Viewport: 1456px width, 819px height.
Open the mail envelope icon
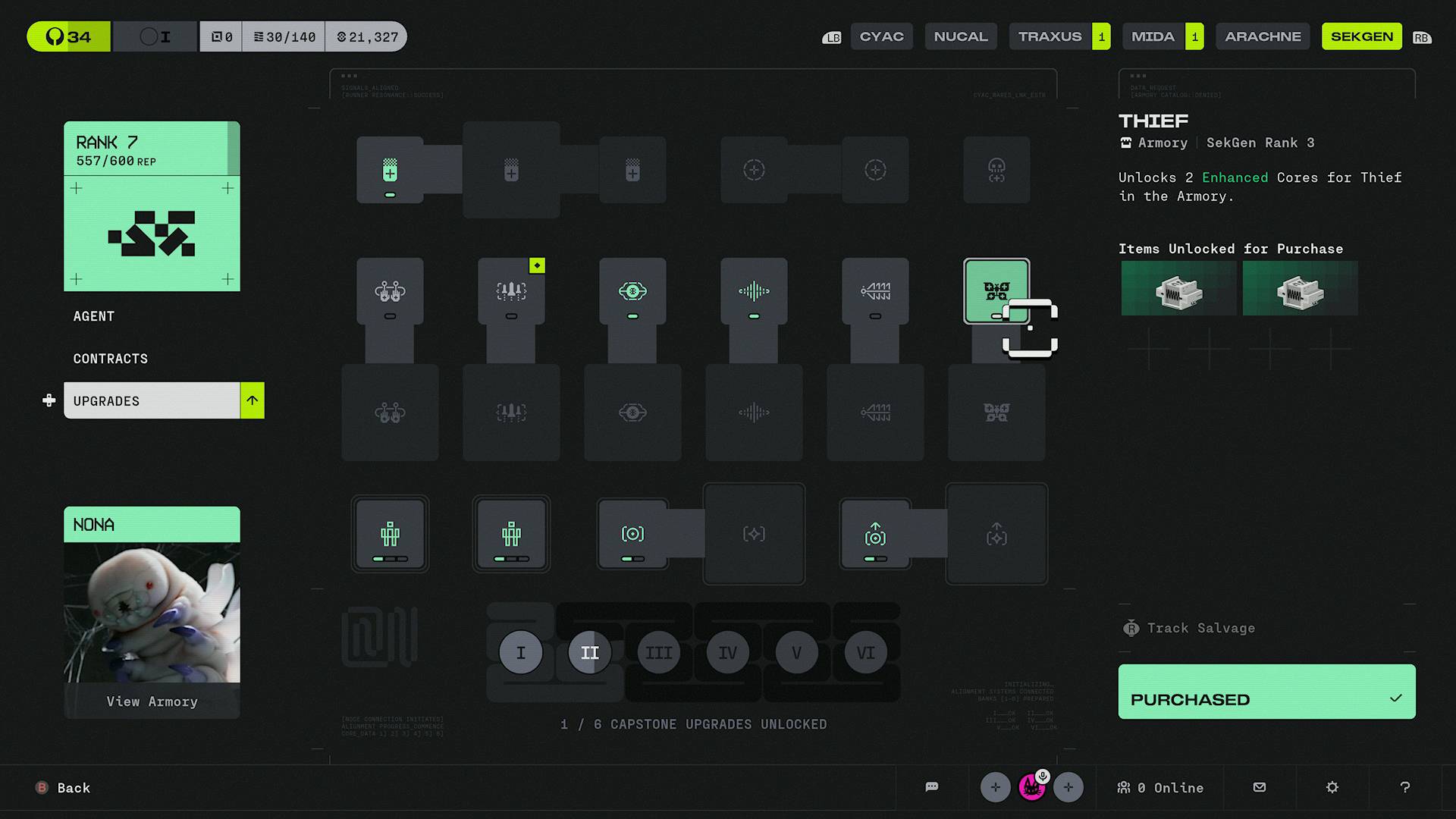click(x=1260, y=787)
